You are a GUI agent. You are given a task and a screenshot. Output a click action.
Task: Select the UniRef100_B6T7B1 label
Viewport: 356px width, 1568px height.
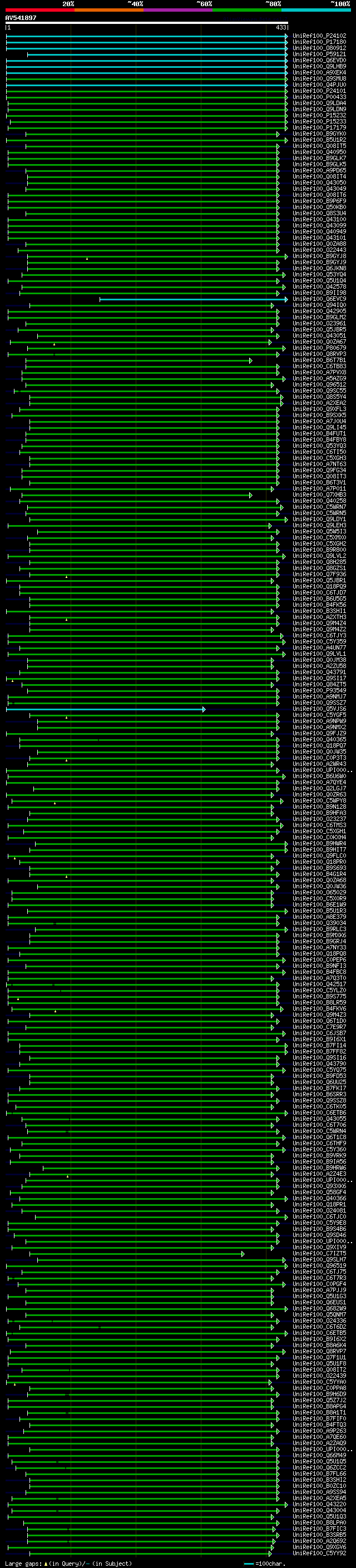tap(319, 360)
